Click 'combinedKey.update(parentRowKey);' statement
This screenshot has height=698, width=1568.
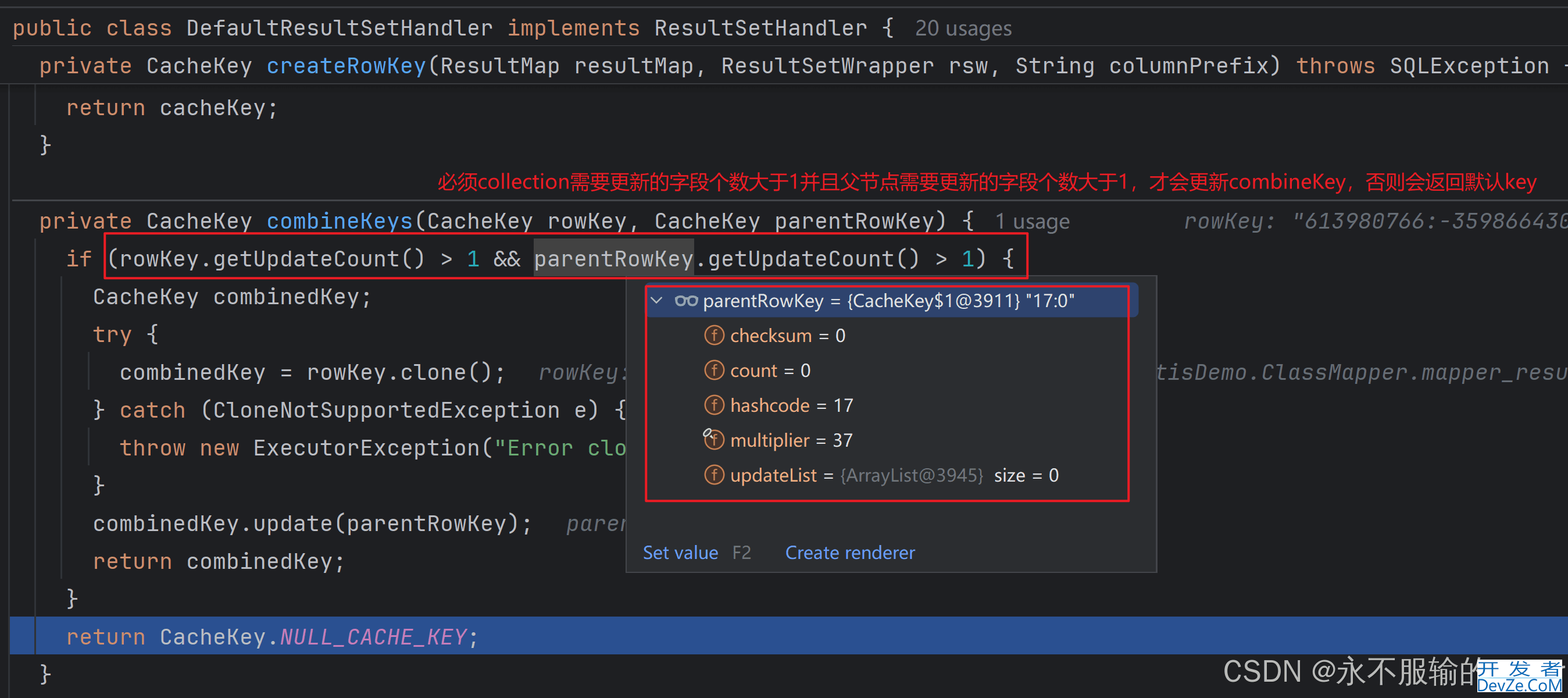pyautogui.click(x=312, y=523)
